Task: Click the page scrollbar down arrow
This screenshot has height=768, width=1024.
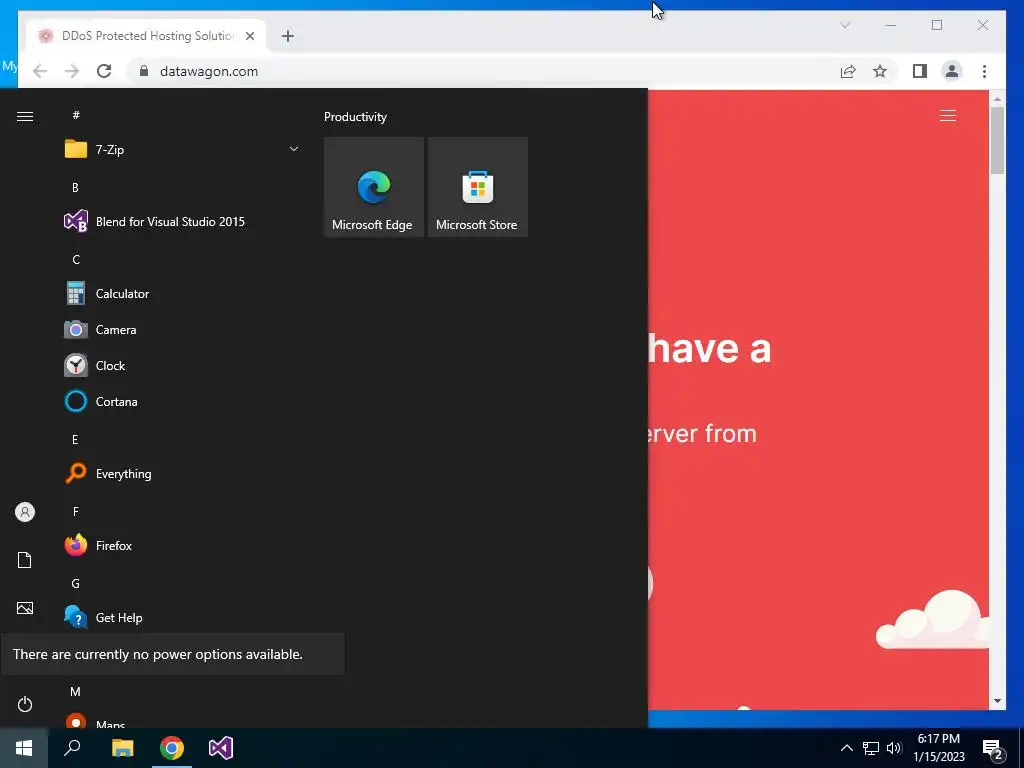Action: (997, 701)
